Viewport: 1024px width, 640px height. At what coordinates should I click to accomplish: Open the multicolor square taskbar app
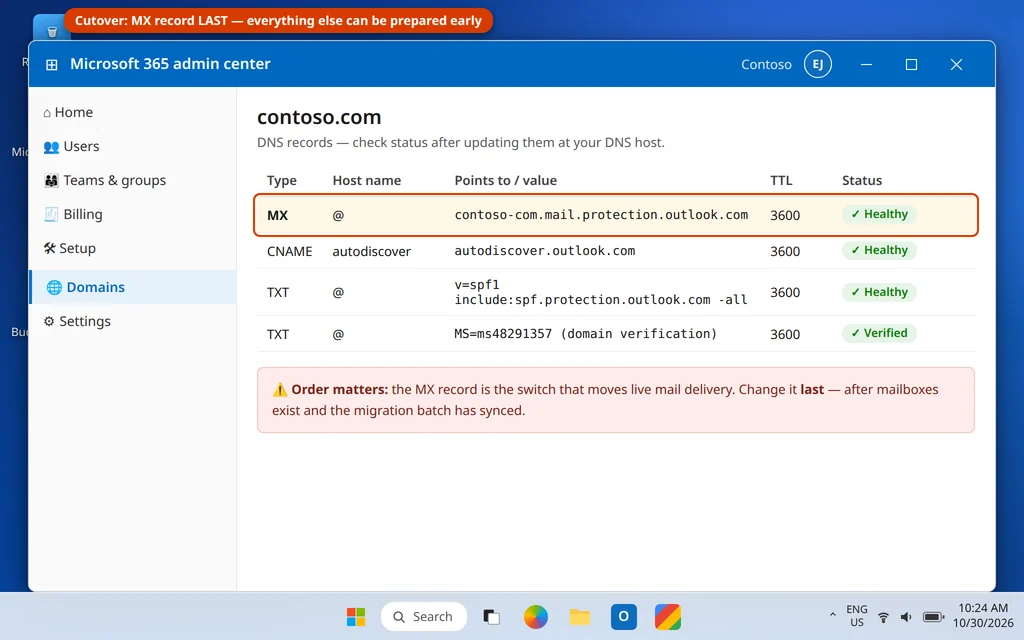pyautogui.click(x=667, y=616)
